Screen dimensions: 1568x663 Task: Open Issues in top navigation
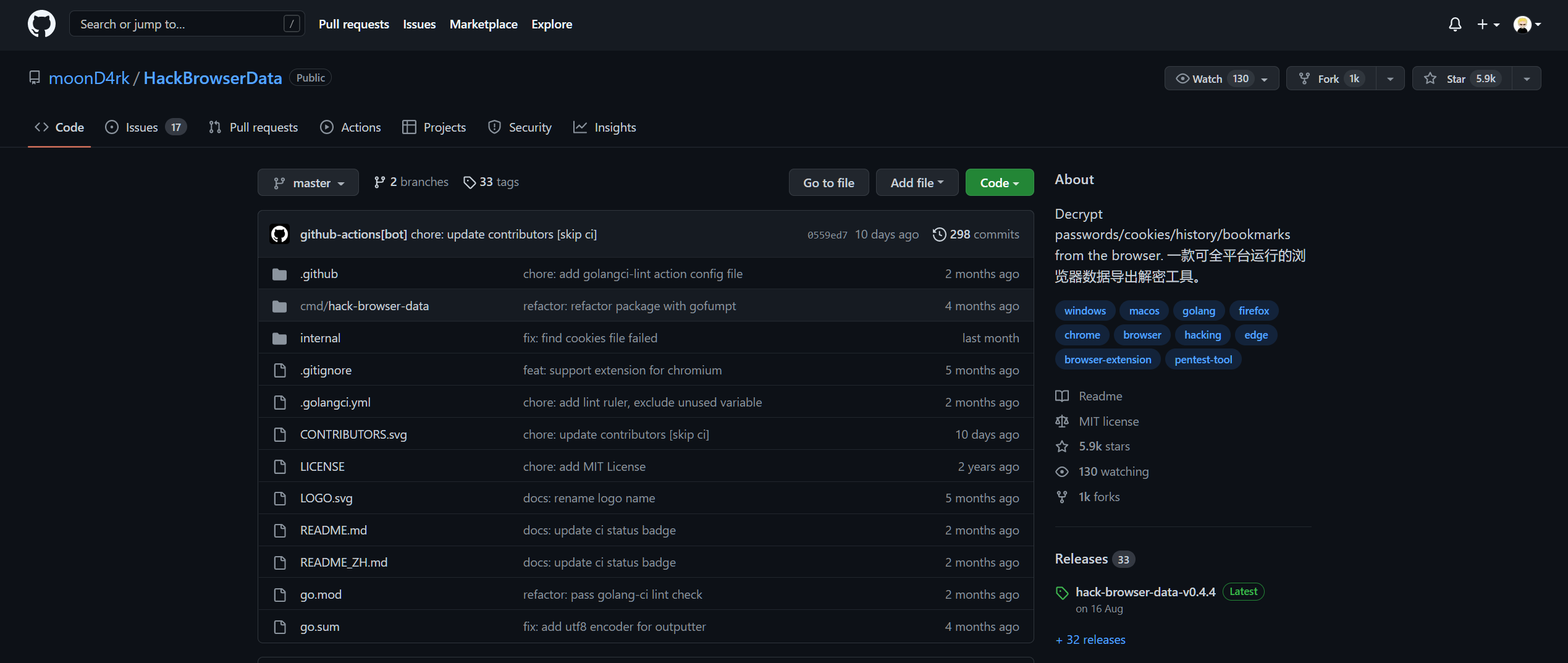pos(419,24)
